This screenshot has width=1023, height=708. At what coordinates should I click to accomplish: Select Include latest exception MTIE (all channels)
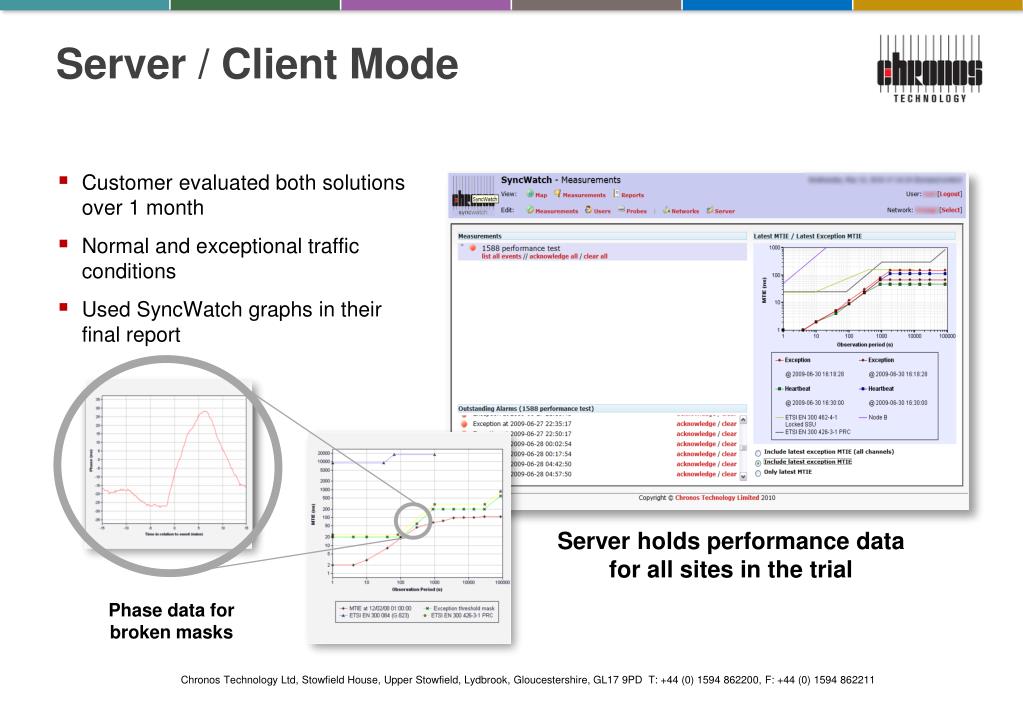pos(757,452)
